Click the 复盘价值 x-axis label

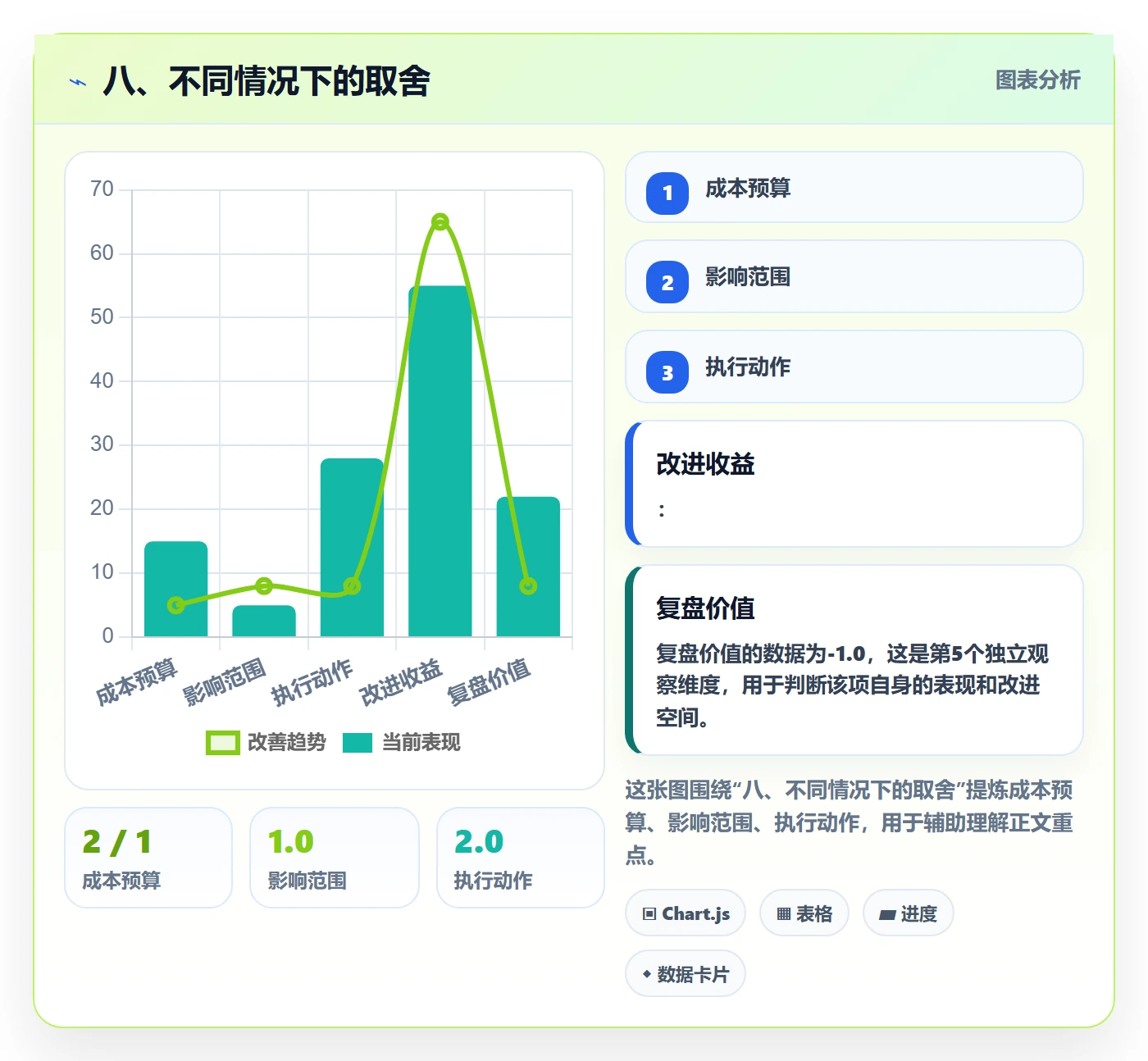point(489,682)
